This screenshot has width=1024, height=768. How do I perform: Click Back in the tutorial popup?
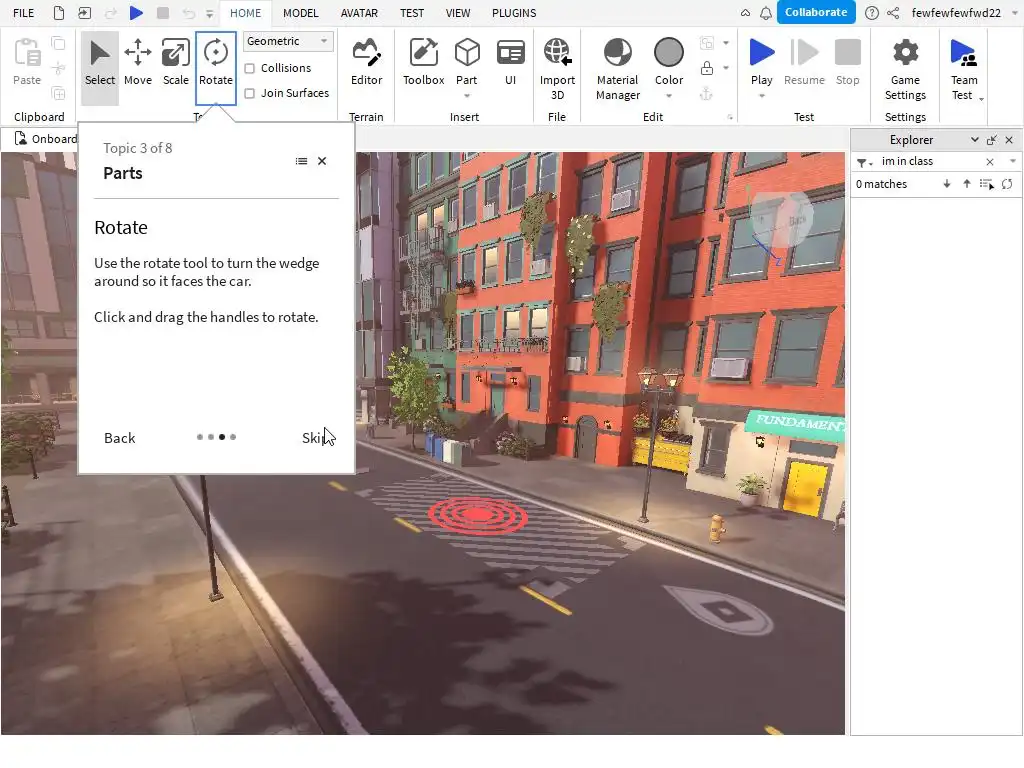(120, 438)
